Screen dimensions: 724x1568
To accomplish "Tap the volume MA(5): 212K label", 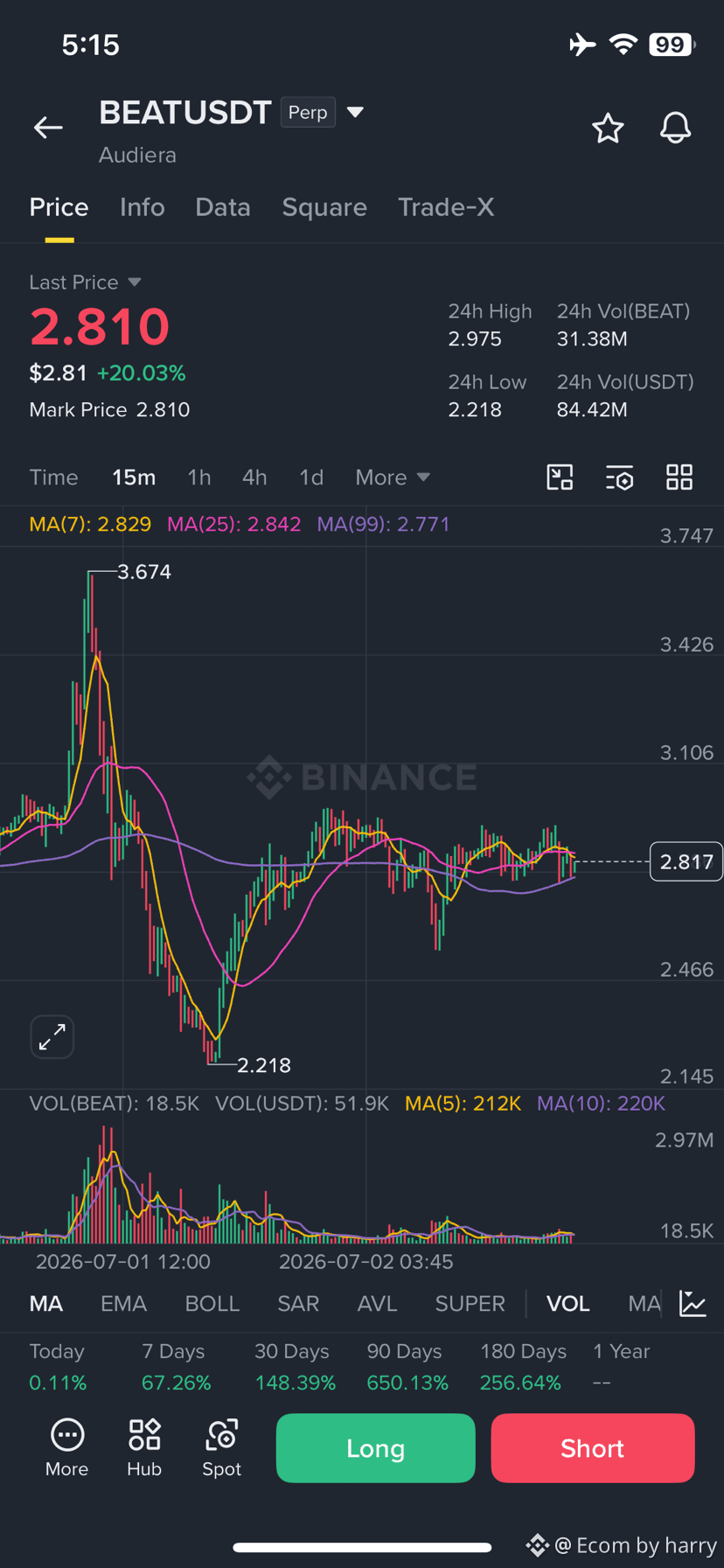I will click(x=463, y=1104).
